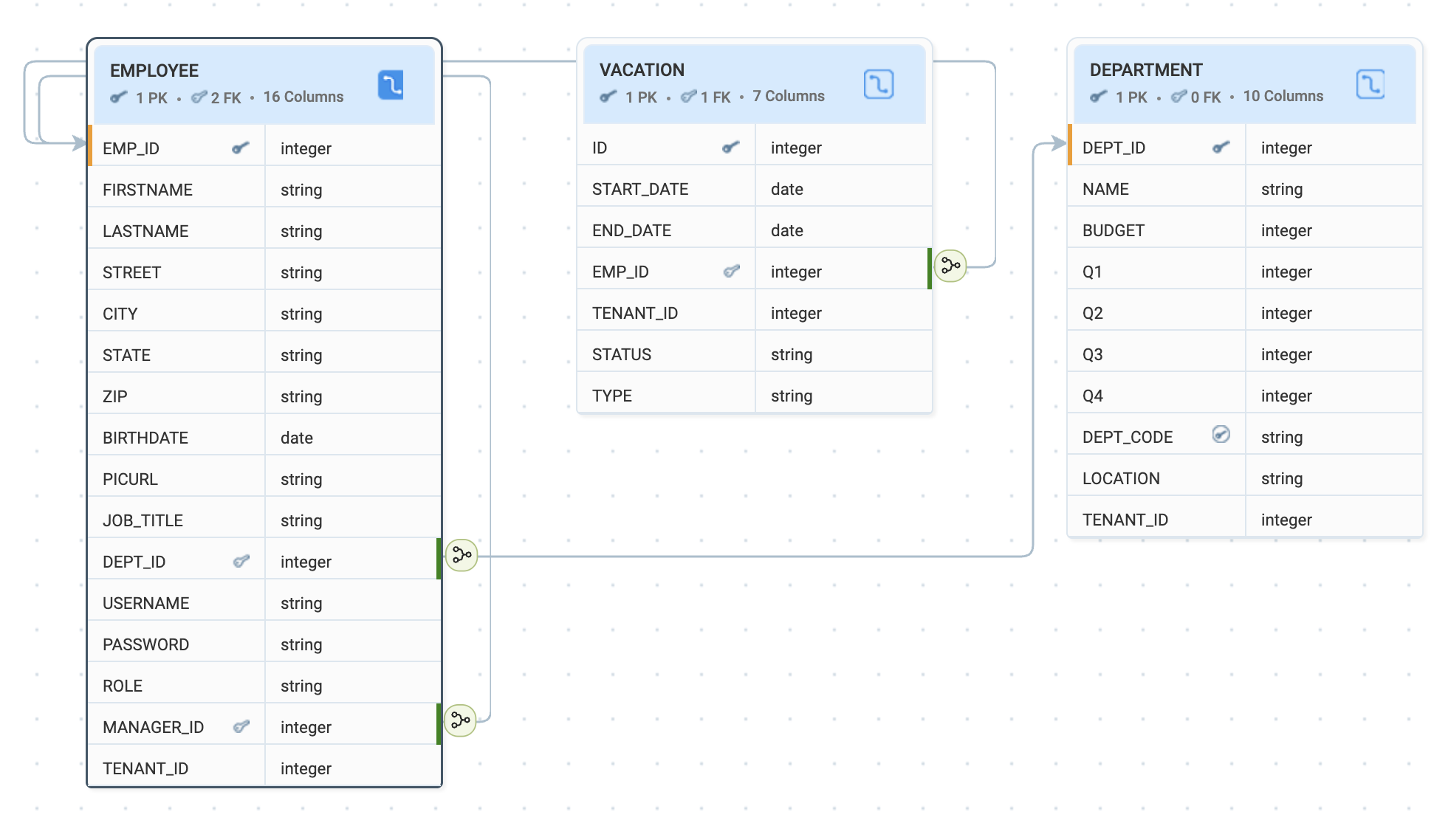Screen dimensions: 1434x840
Task: Select the BUDGET row in DEPARTMENT
Action: point(1156,230)
